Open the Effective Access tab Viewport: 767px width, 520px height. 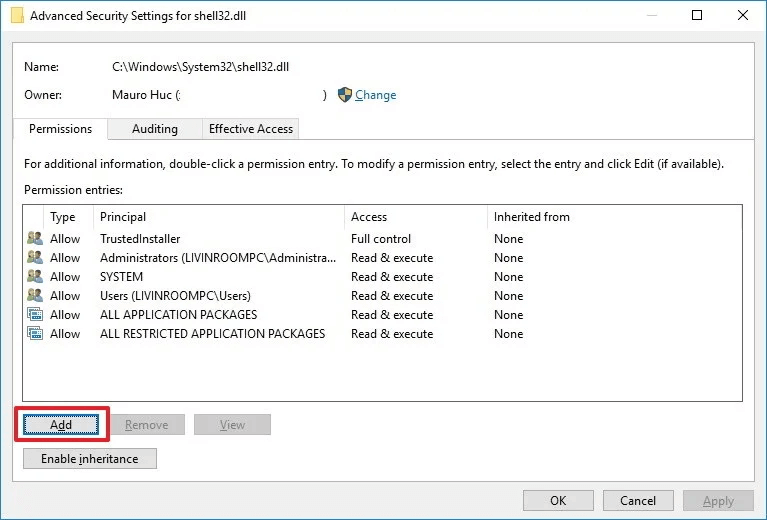tap(250, 129)
